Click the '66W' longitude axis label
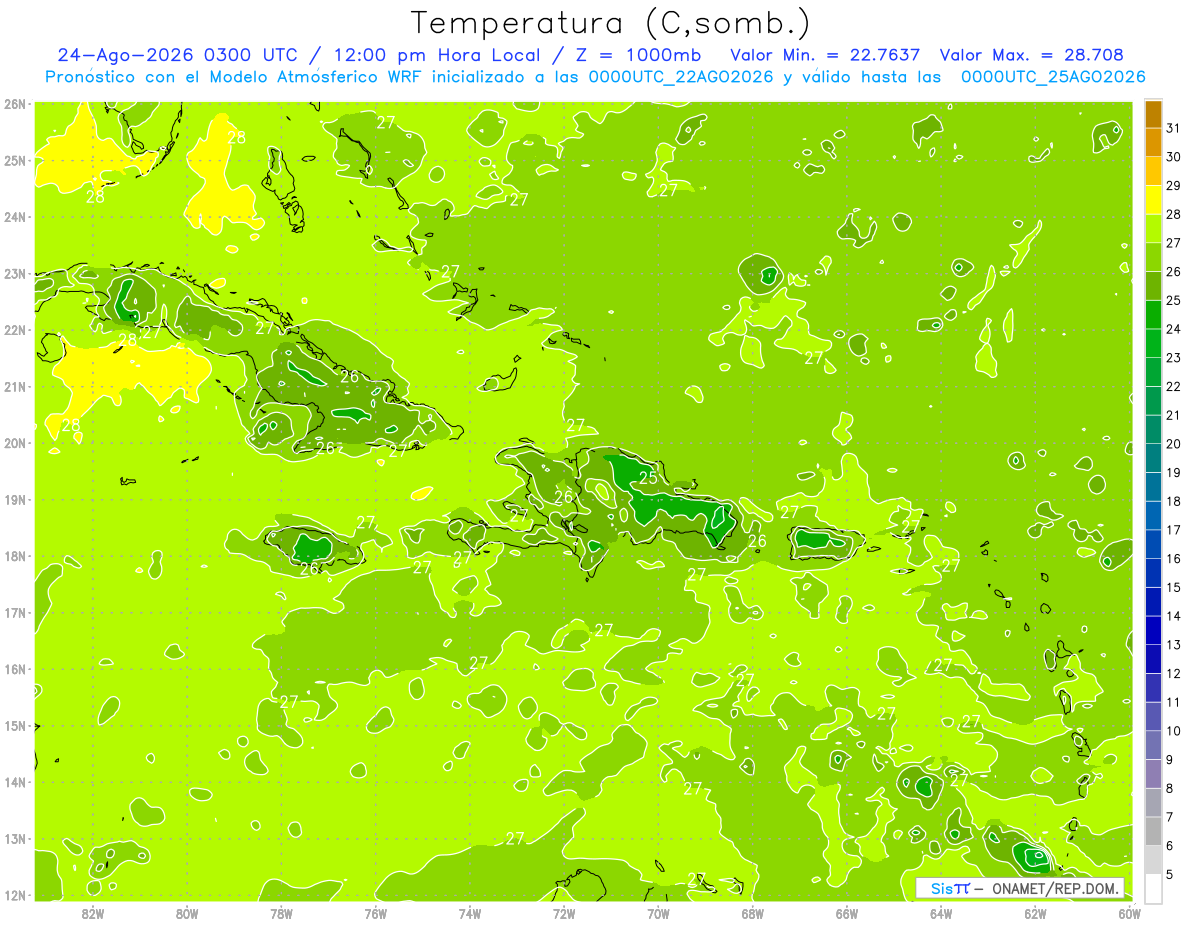 [847, 912]
